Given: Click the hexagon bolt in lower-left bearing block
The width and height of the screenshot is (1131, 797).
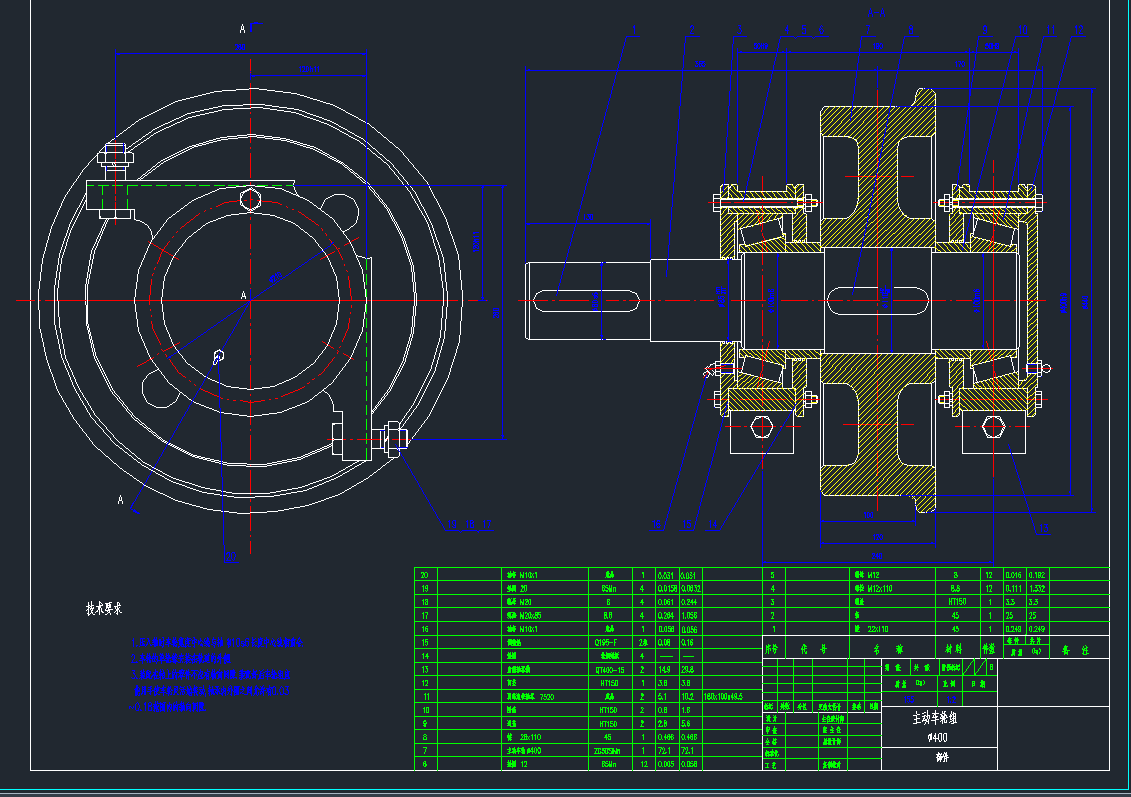Looking at the screenshot, I should click(761, 428).
